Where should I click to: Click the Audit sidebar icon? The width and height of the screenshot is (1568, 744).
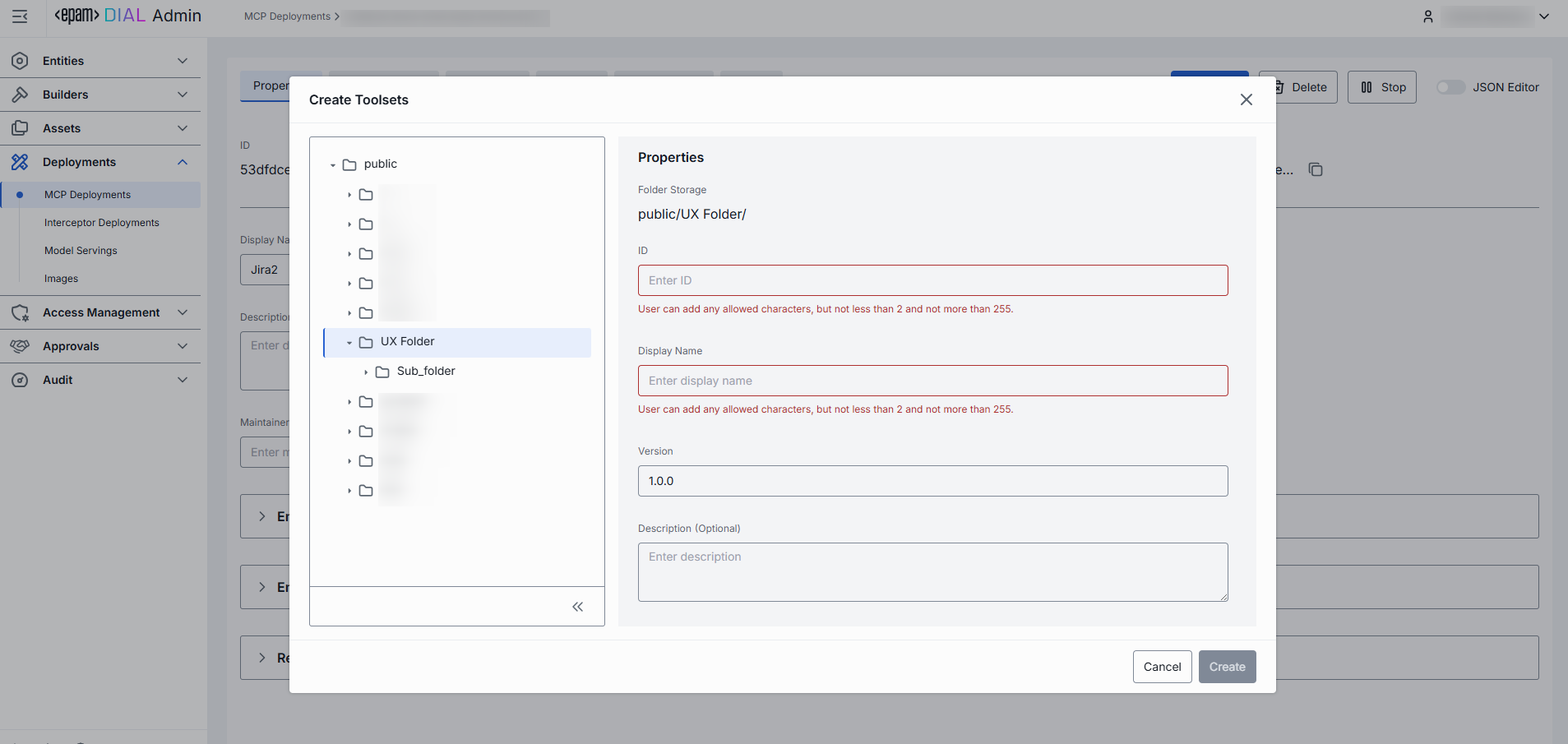pos(20,380)
